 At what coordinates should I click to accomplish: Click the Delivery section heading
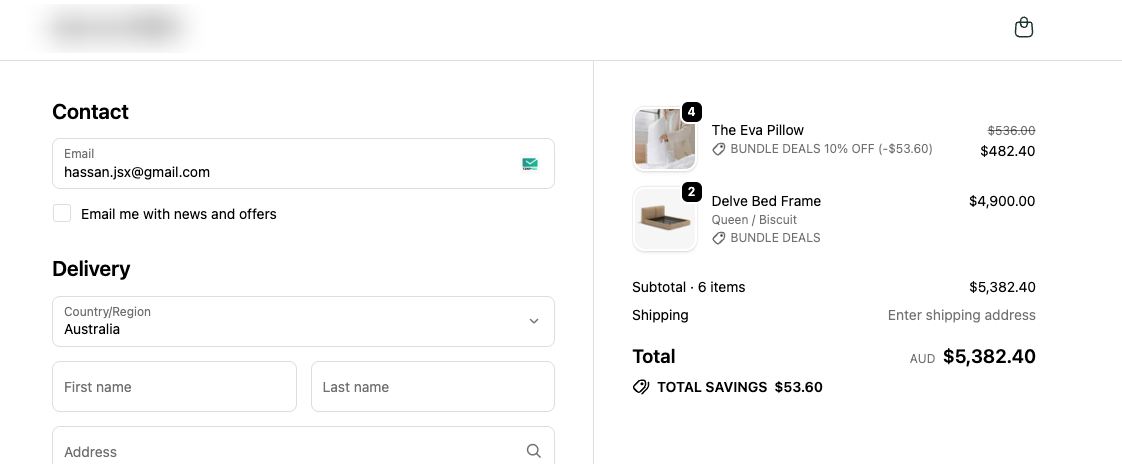(x=91, y=269)
